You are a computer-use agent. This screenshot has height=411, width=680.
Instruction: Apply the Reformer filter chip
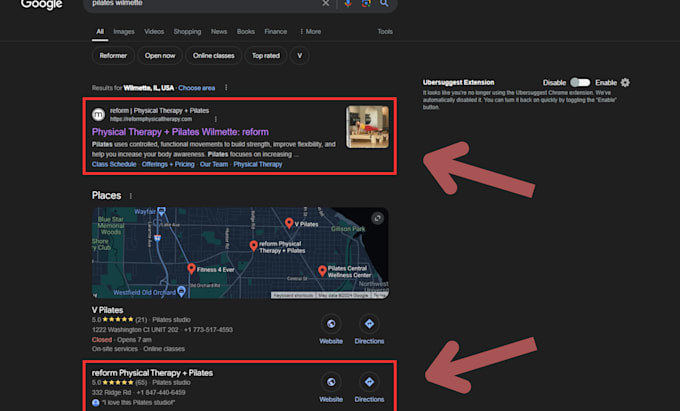pos(113,55)
